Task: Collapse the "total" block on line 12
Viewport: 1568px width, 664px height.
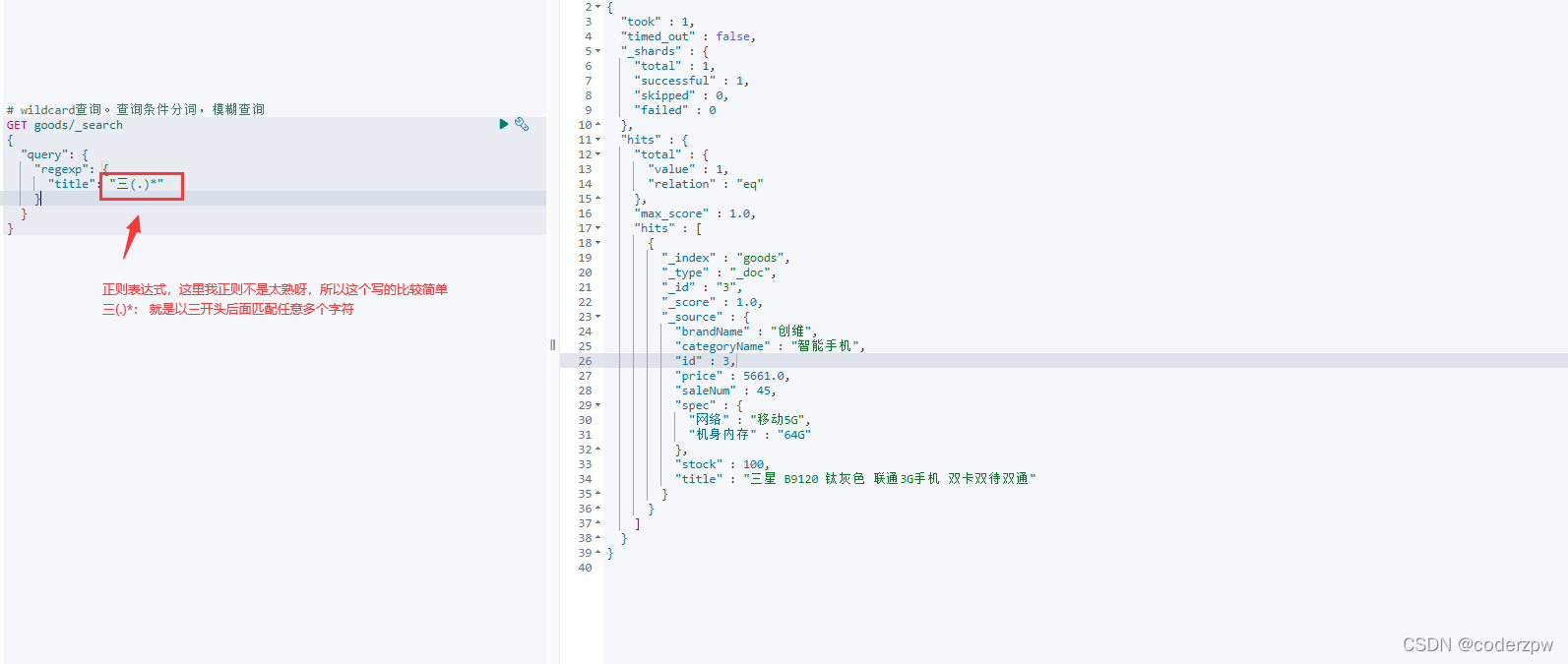Action: tap(597, 154)
